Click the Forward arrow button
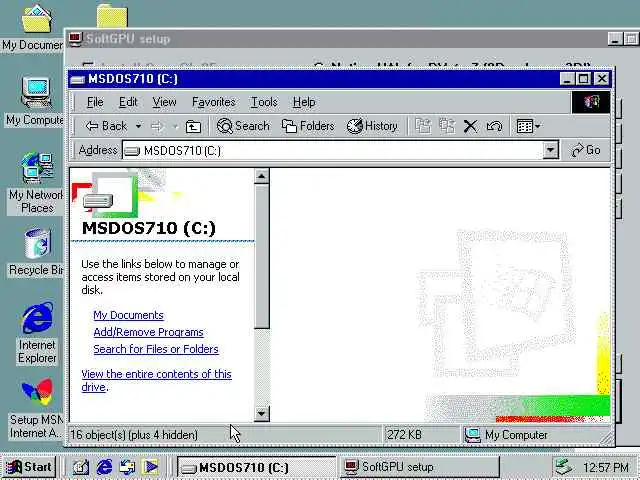The height and width of the screenshot is (480, 640). click(157, 127)
